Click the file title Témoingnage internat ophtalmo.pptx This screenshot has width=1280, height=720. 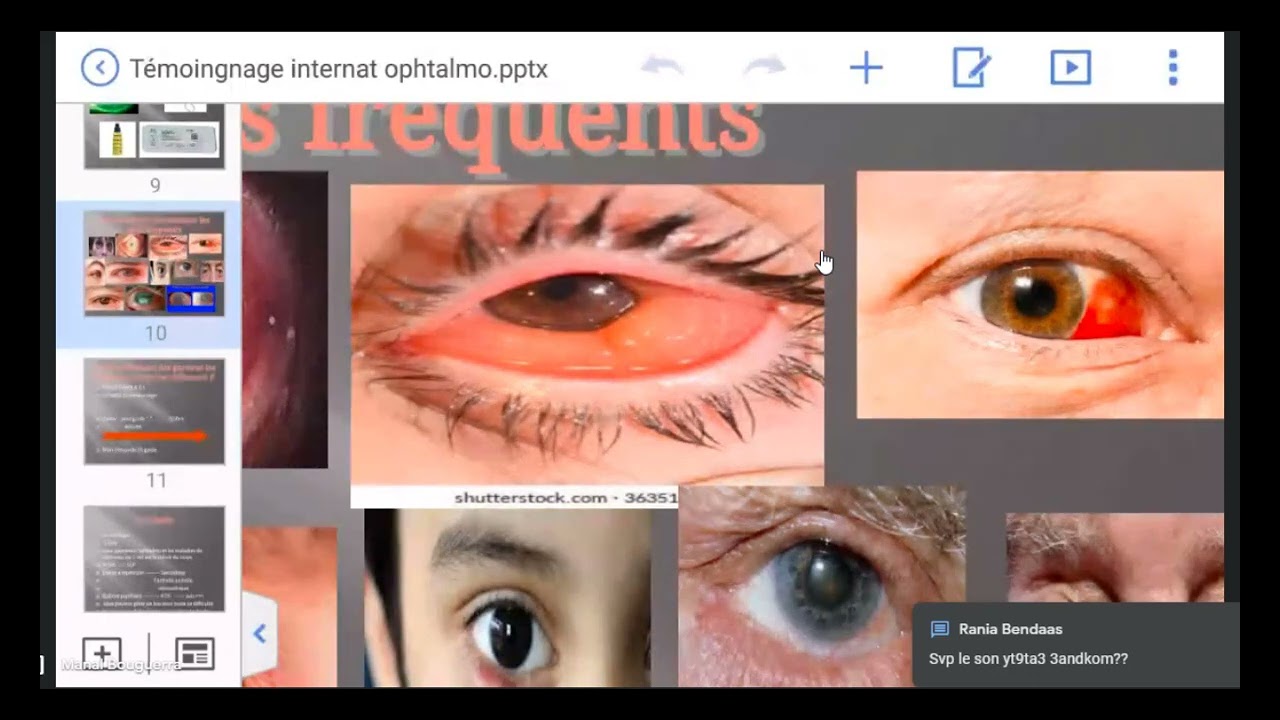[x=338, y=69]
